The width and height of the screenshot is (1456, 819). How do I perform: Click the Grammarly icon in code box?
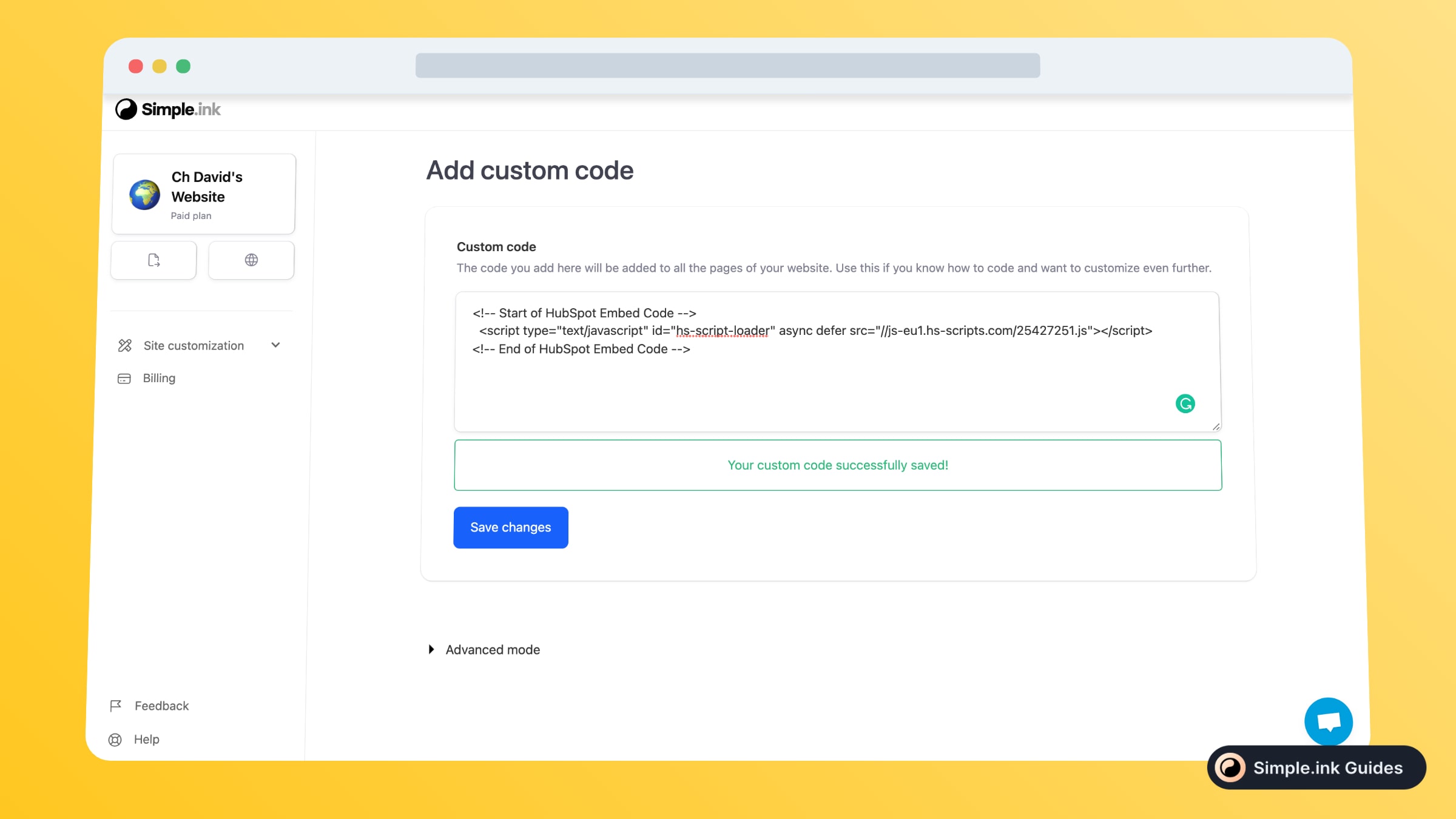point(1185,403)
